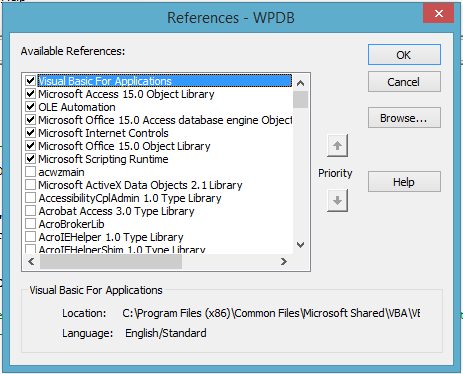The width and height of the screenshot is (463, 374).
Task: Enable AcroIEHelper 1.0 Type Library checkbox
Action: coord(30,237)
